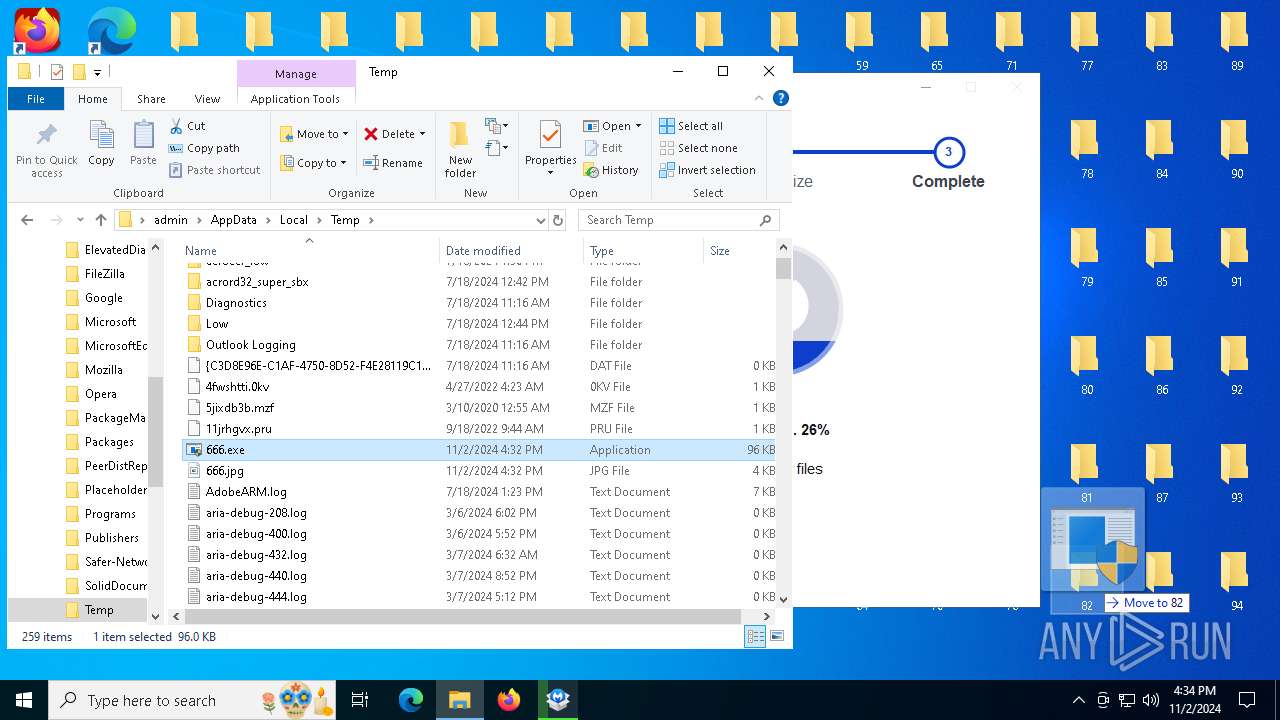Open the Move to dropdown
Viewport: 1280px width, 720px height.
[314, 134]
